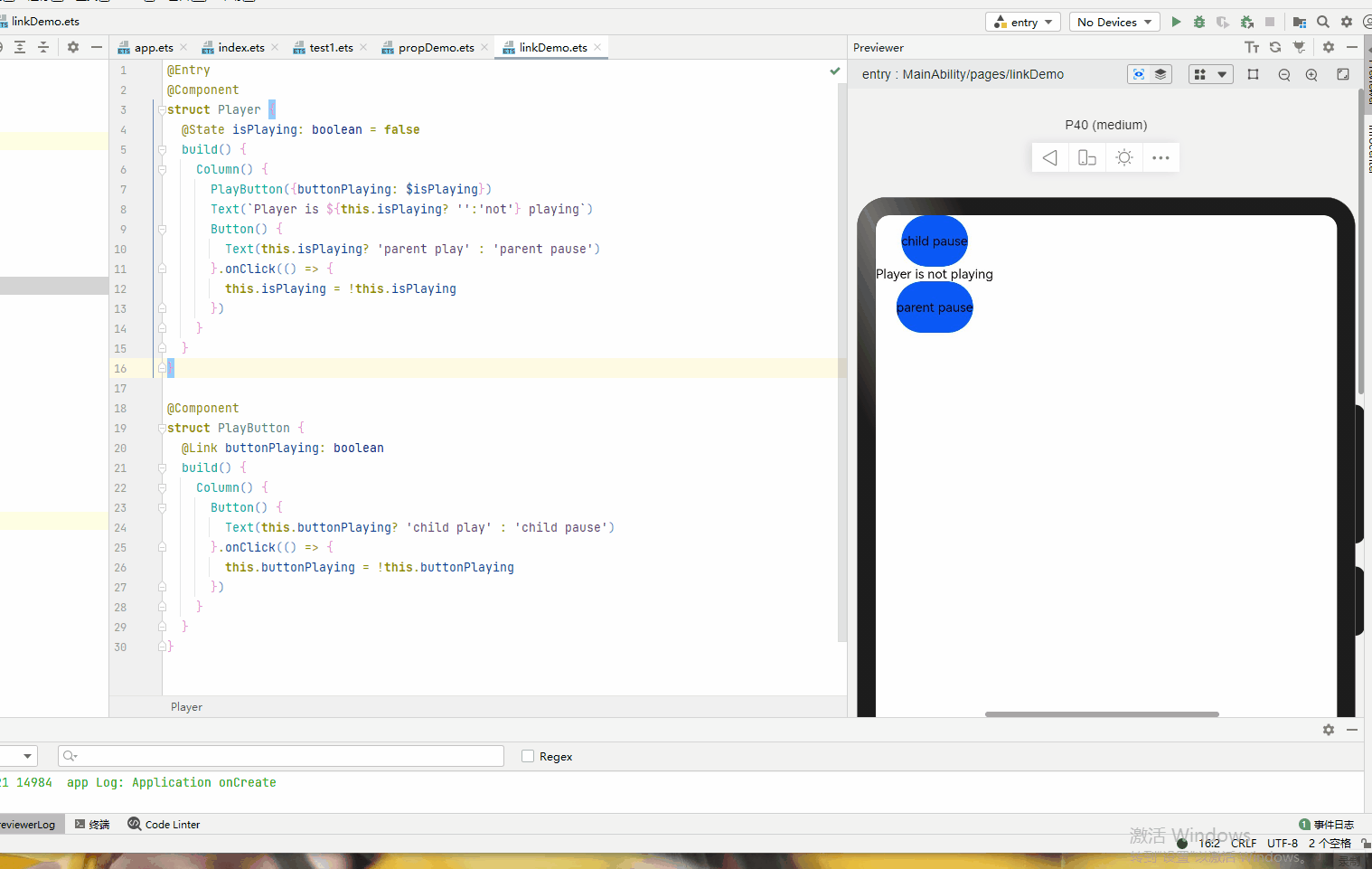The image size is (1372, 869).
Task: Toggle dark mode with the sun icon
Action: pos(1124,158)
